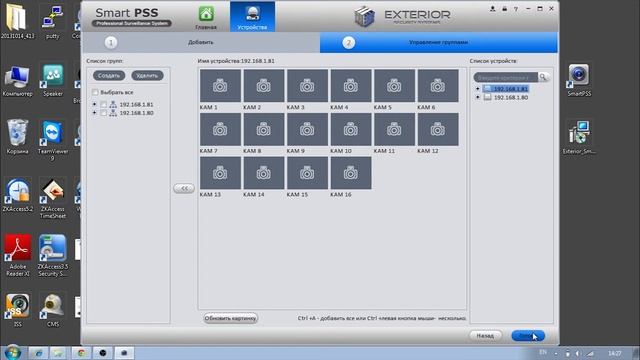Screen dimensions: 640x360
Task: Click the Удалить group button
Action: 147,76
